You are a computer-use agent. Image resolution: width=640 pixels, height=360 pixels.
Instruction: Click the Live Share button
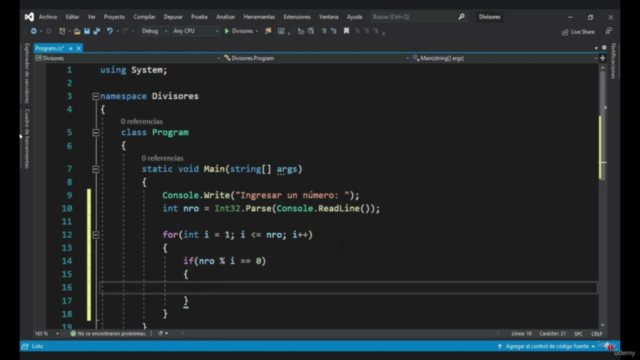click(578, 32)
